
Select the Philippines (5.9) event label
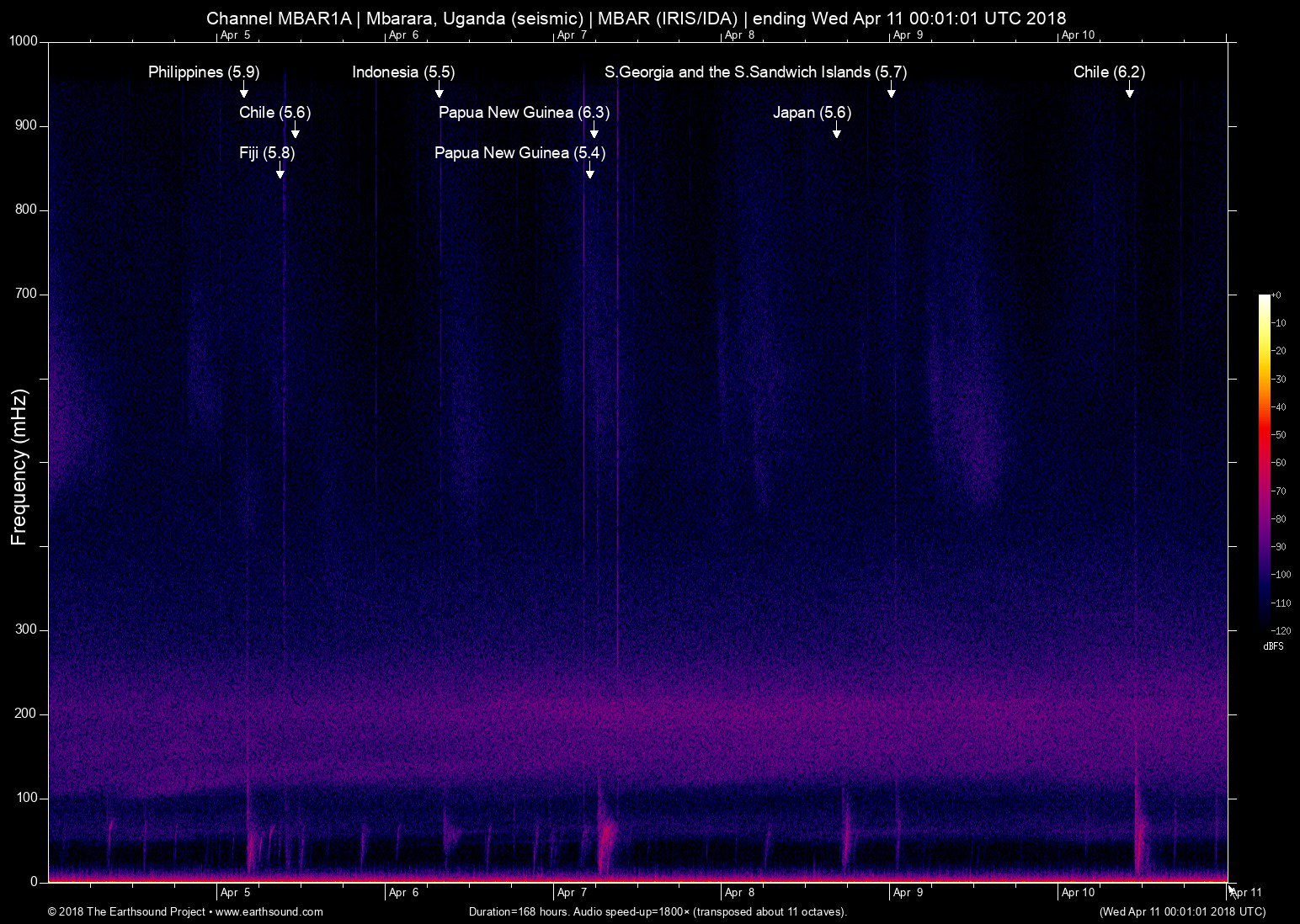pyautogui.click(x=204, y=72)
